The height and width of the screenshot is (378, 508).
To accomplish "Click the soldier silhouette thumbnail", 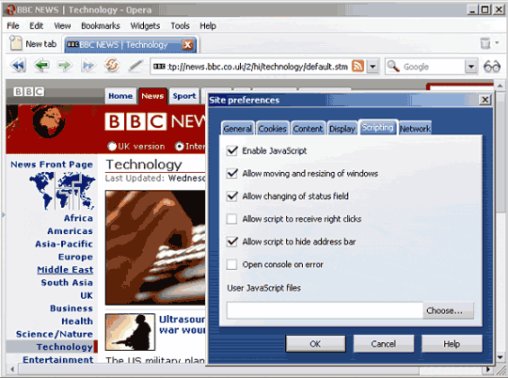I will point(130,332).
